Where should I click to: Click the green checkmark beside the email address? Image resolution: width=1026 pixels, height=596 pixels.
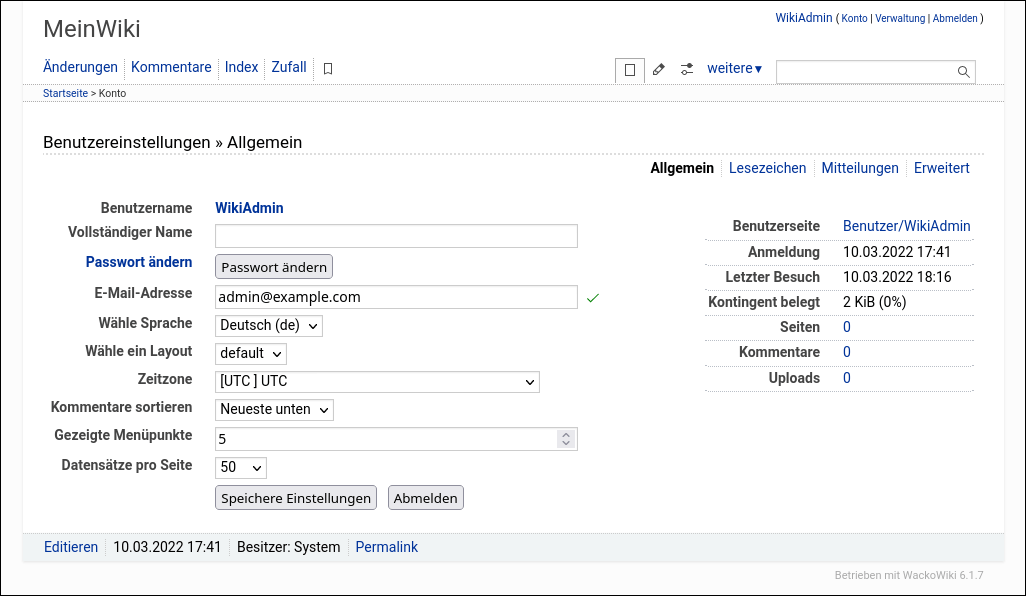click(592, 297)
